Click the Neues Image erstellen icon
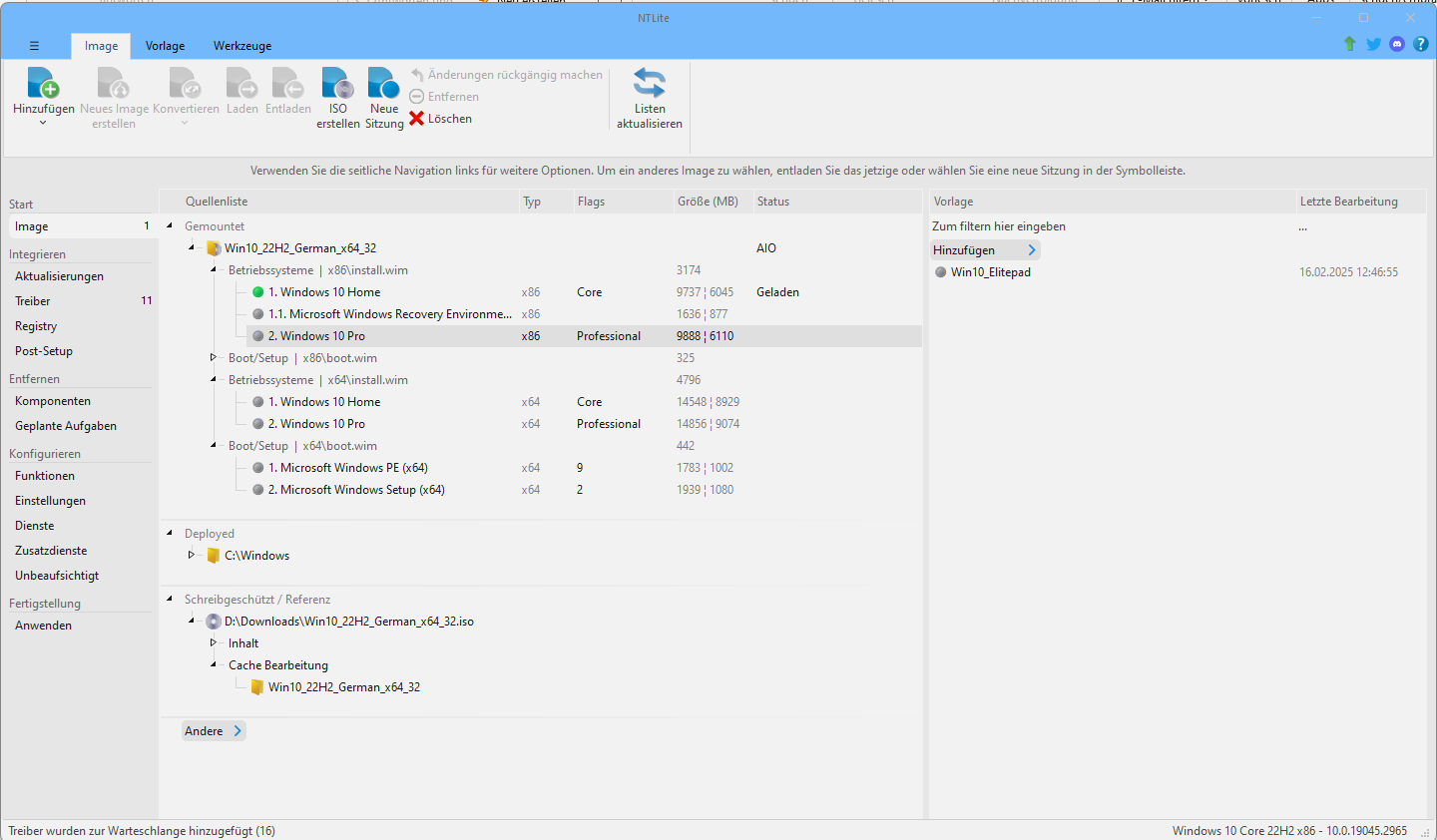The height and width of the screenshot is (840, 1437). [114, 83]
